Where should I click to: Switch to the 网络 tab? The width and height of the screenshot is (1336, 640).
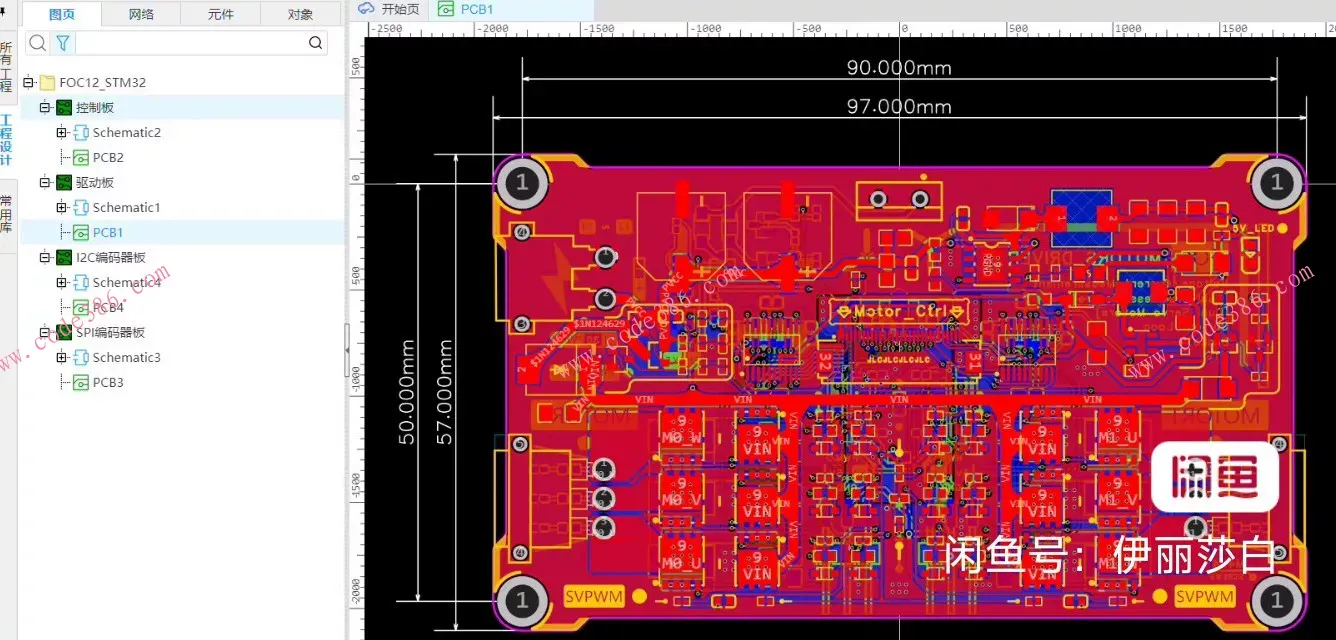point(142,14)
